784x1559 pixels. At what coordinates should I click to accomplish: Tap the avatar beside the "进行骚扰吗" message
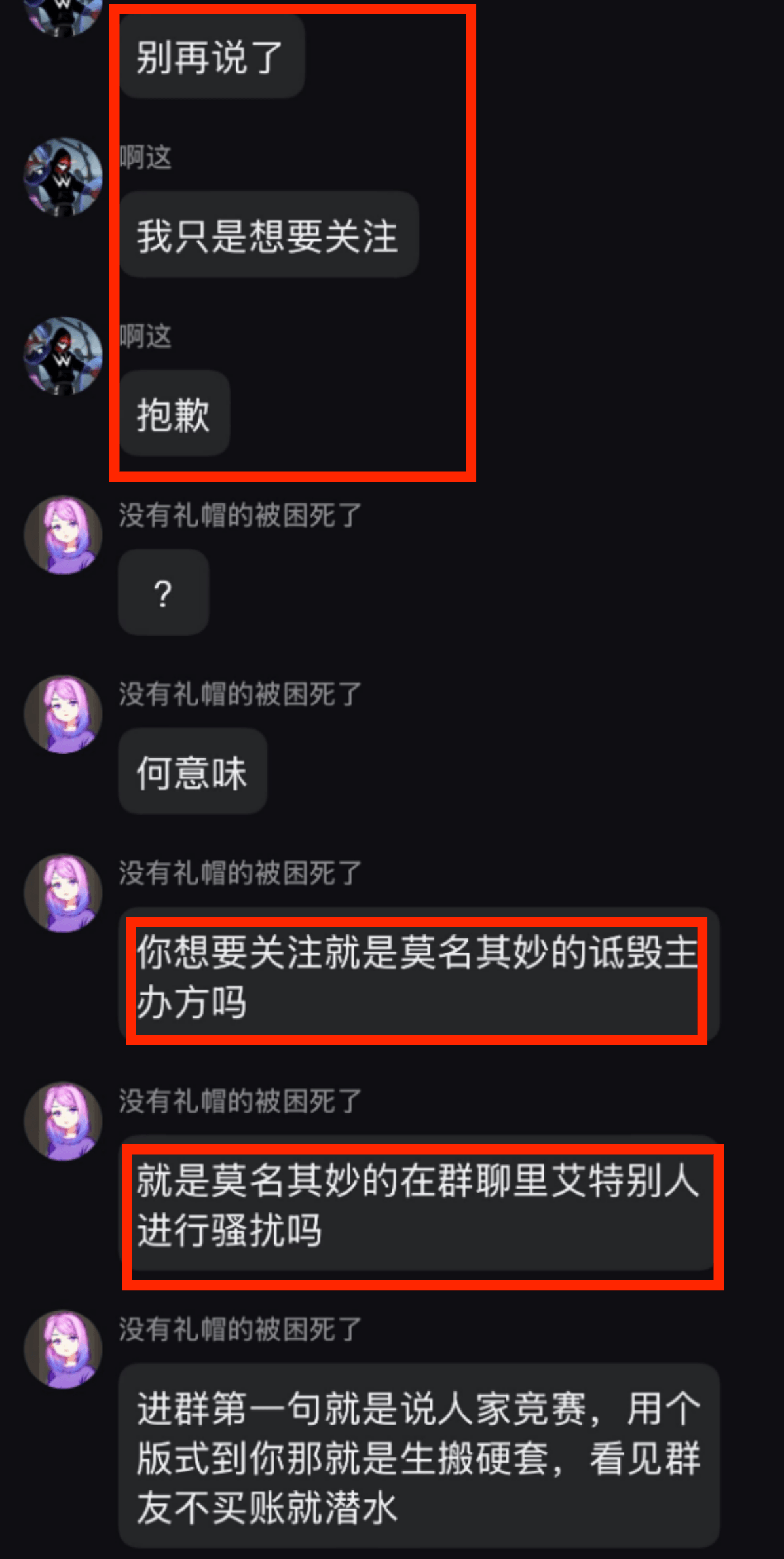(x=63, y=1121)
